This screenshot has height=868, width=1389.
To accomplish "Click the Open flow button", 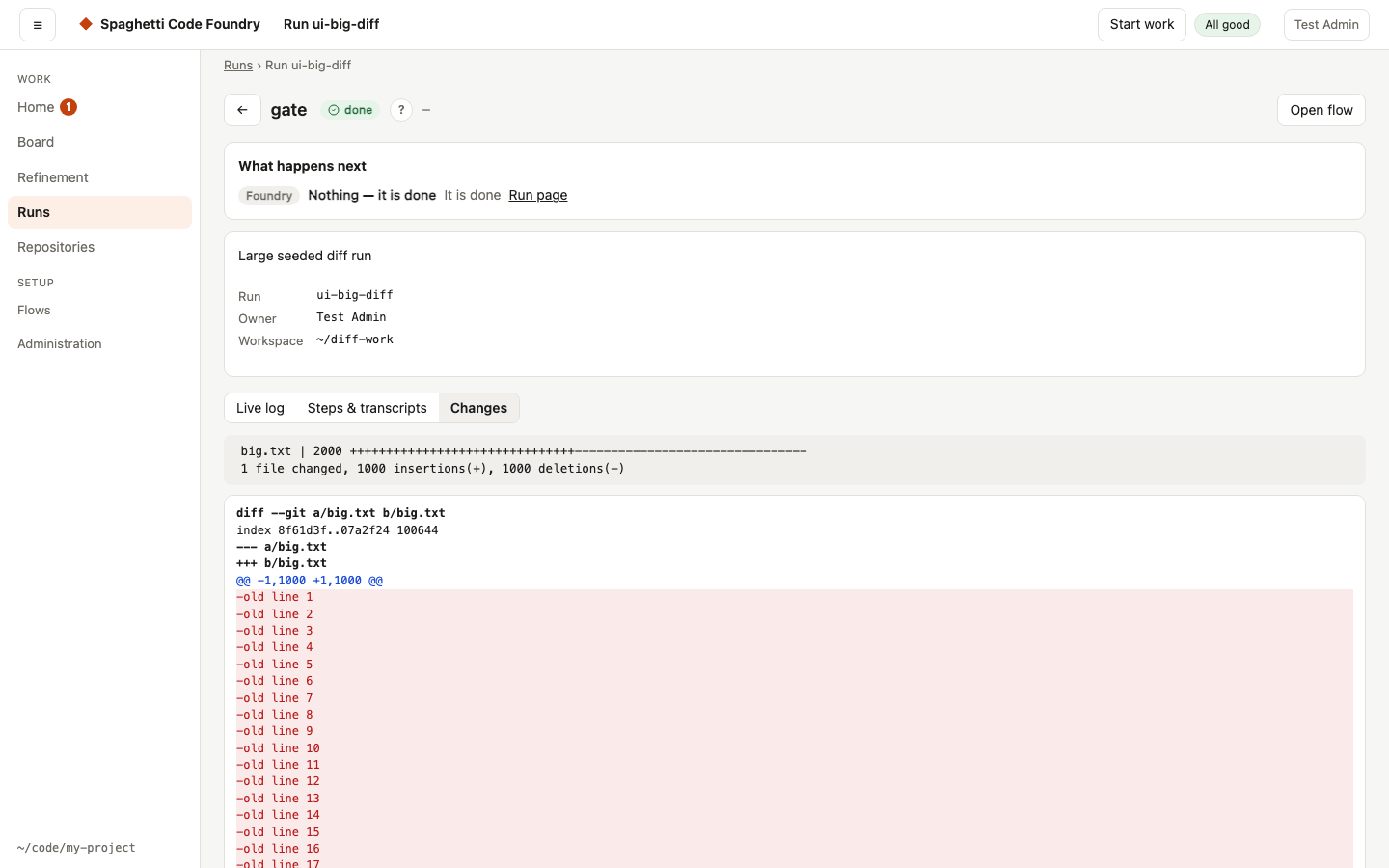I will (1321, 110).
